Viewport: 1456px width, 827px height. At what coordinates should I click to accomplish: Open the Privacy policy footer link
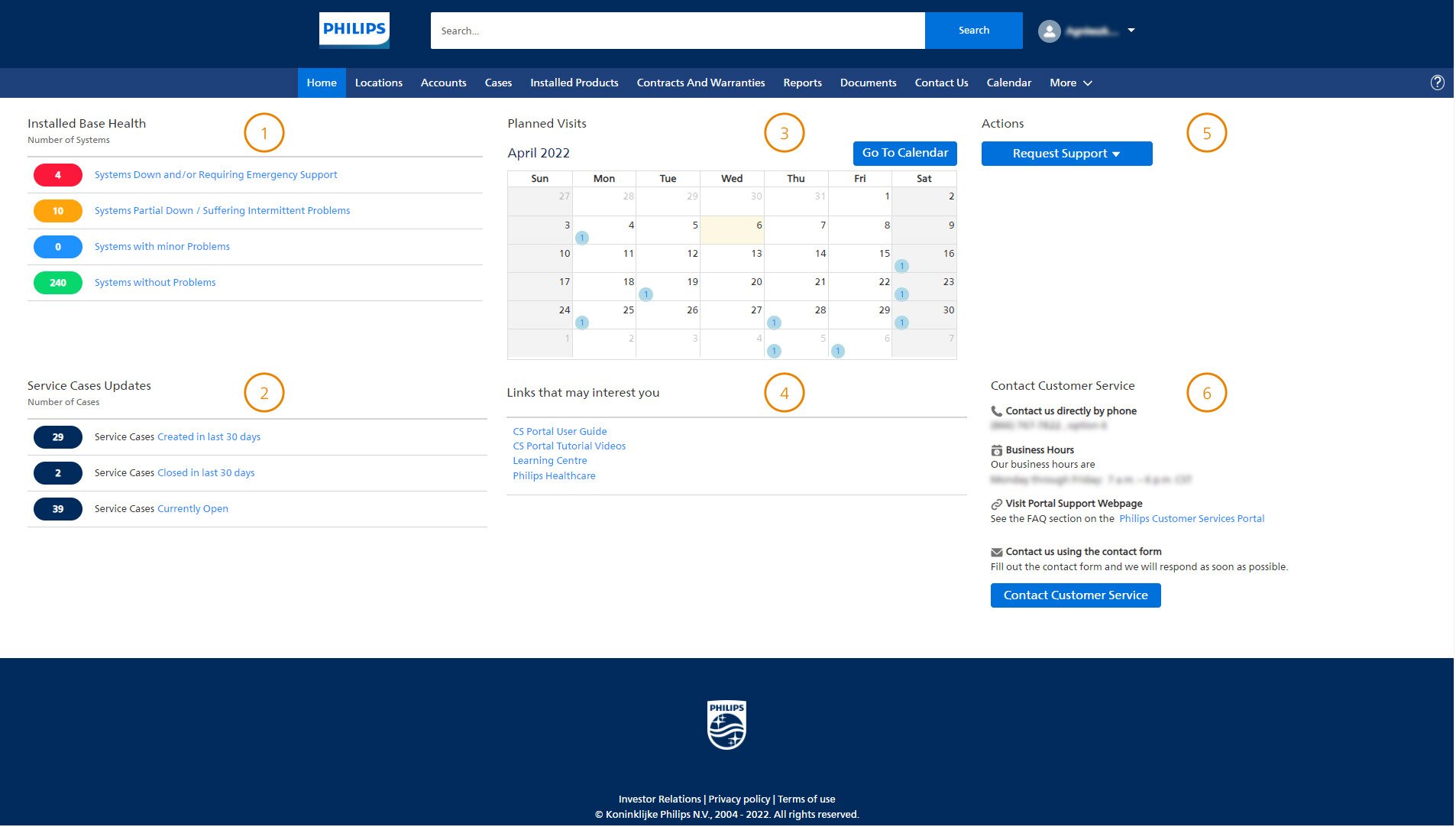tap(739, 799)
